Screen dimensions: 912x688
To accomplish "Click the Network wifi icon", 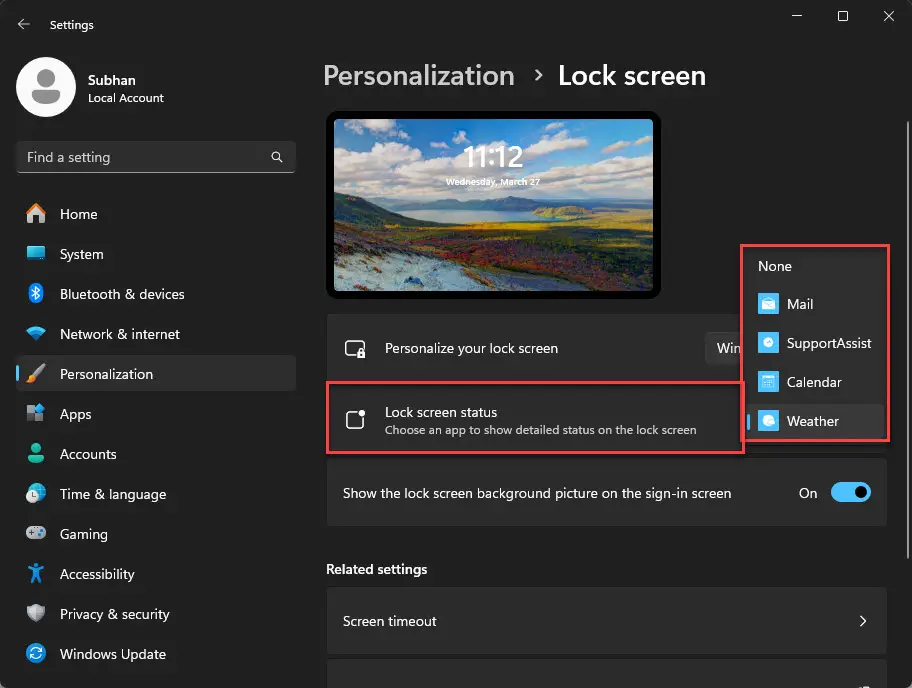I will [x=36, y=334].
